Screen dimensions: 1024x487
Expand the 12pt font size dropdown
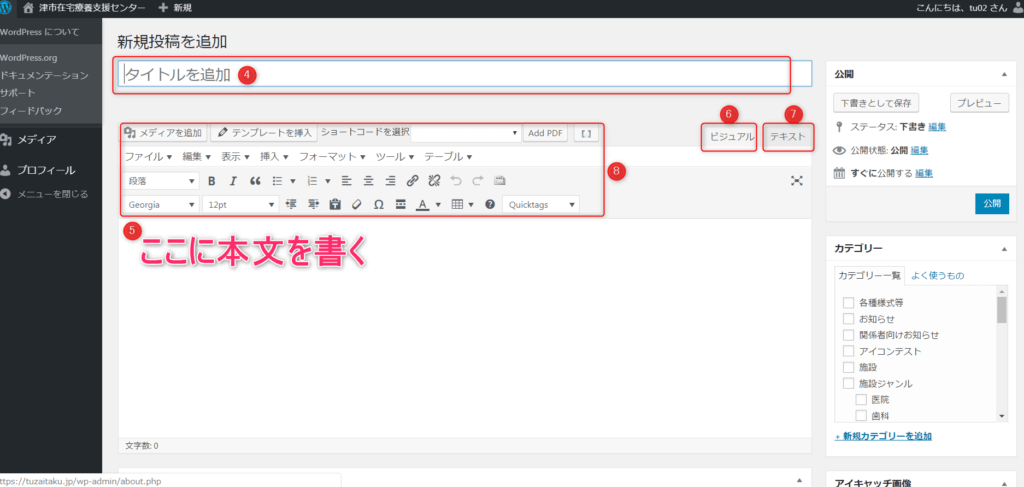pyautogui.click(x=239, y=204)
